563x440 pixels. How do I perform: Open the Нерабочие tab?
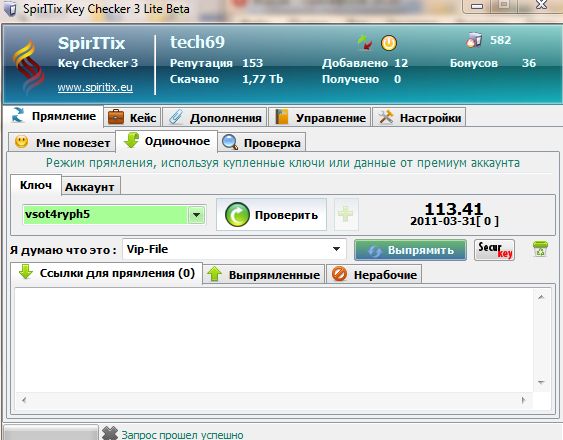[374, 274]
